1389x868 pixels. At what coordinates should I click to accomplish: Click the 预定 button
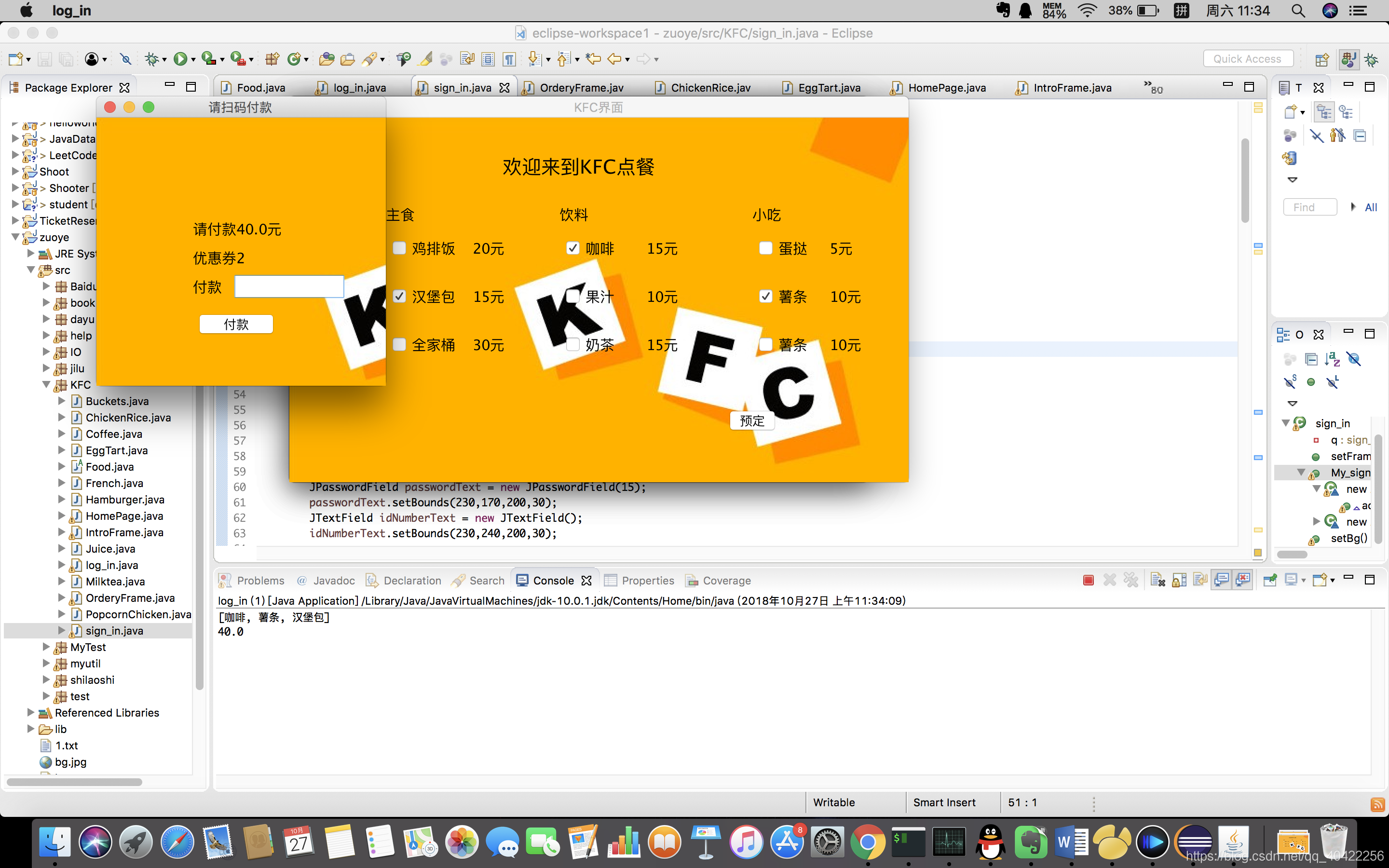point(752,421)
